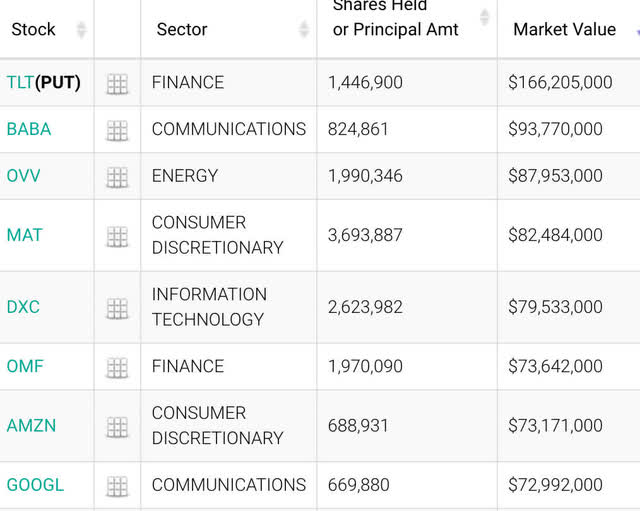Open the grid icon in the OVV row
The image size is (640, 511).
(117, 177)
